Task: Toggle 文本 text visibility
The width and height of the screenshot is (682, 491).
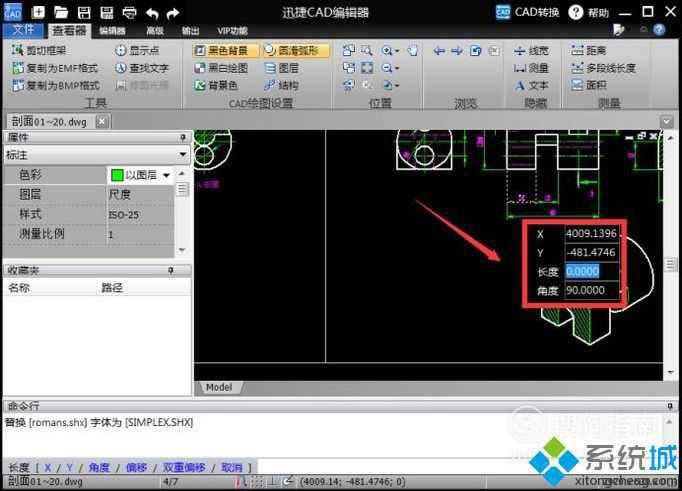Action: 531,86
